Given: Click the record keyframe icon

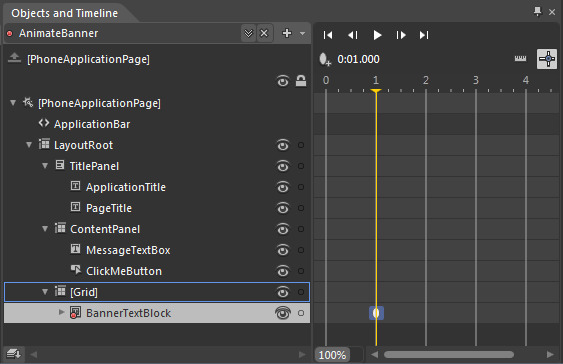Looking at the screenshot, I should pos(325,60).
